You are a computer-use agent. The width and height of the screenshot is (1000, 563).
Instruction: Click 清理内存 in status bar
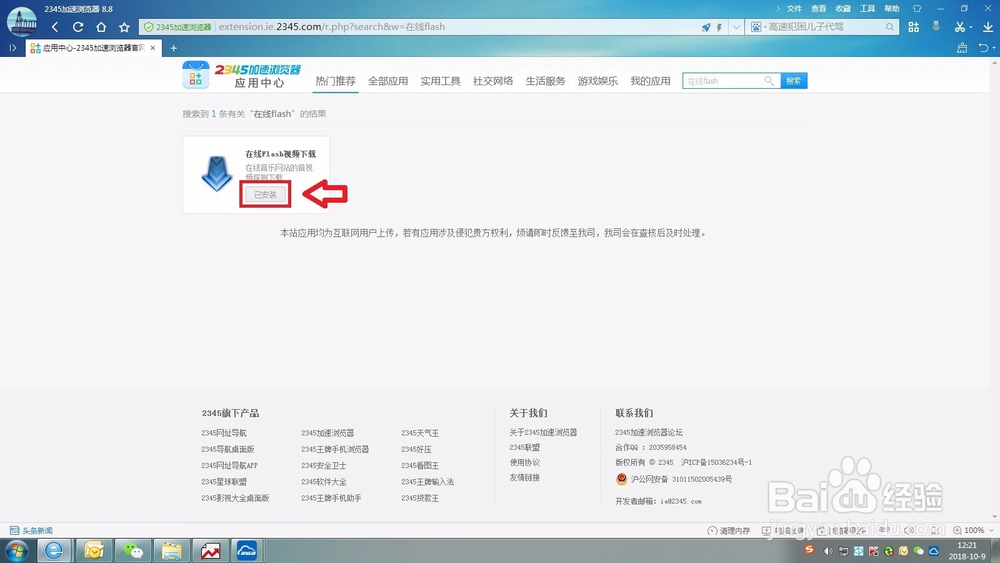tap(729, 530)
